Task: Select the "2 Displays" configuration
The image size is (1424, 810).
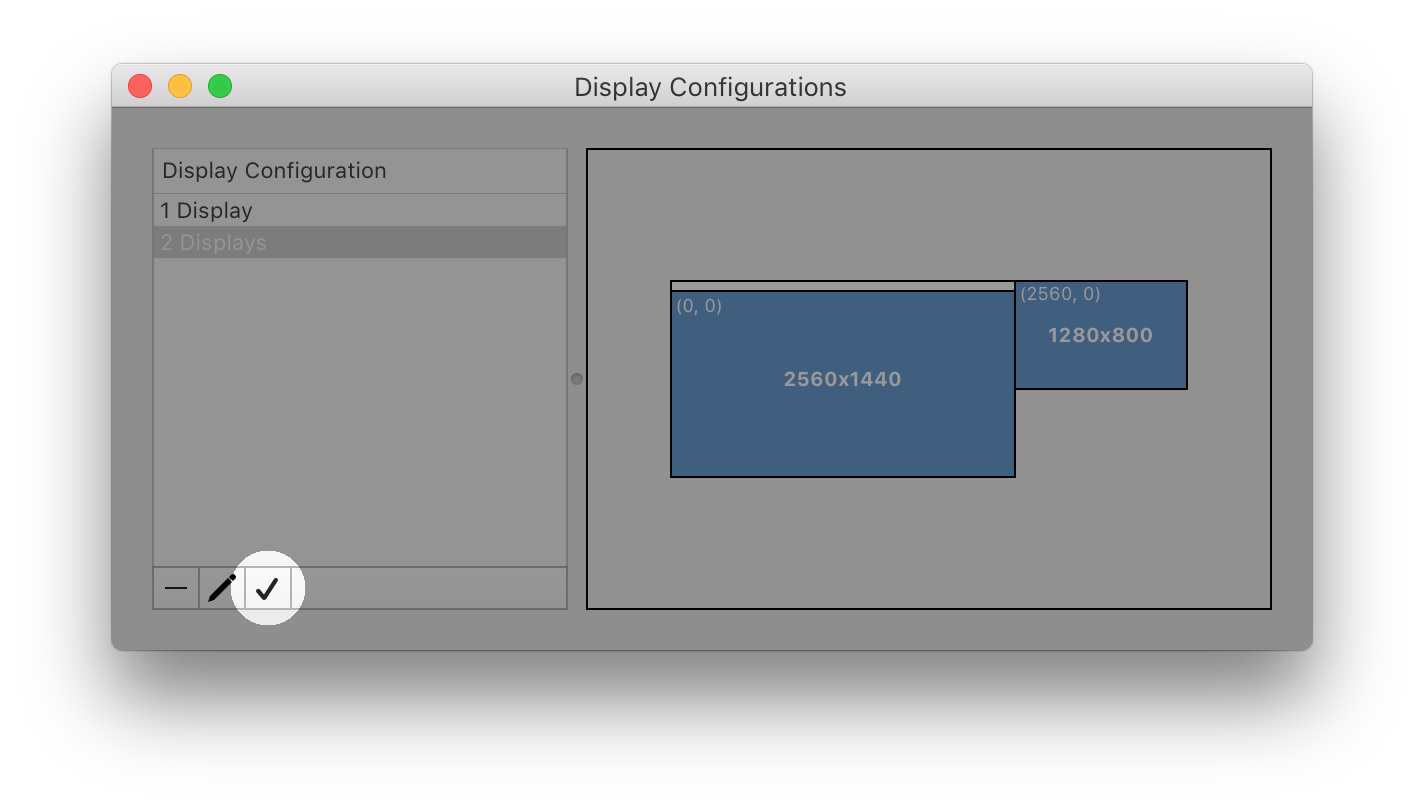Action: 360,242
